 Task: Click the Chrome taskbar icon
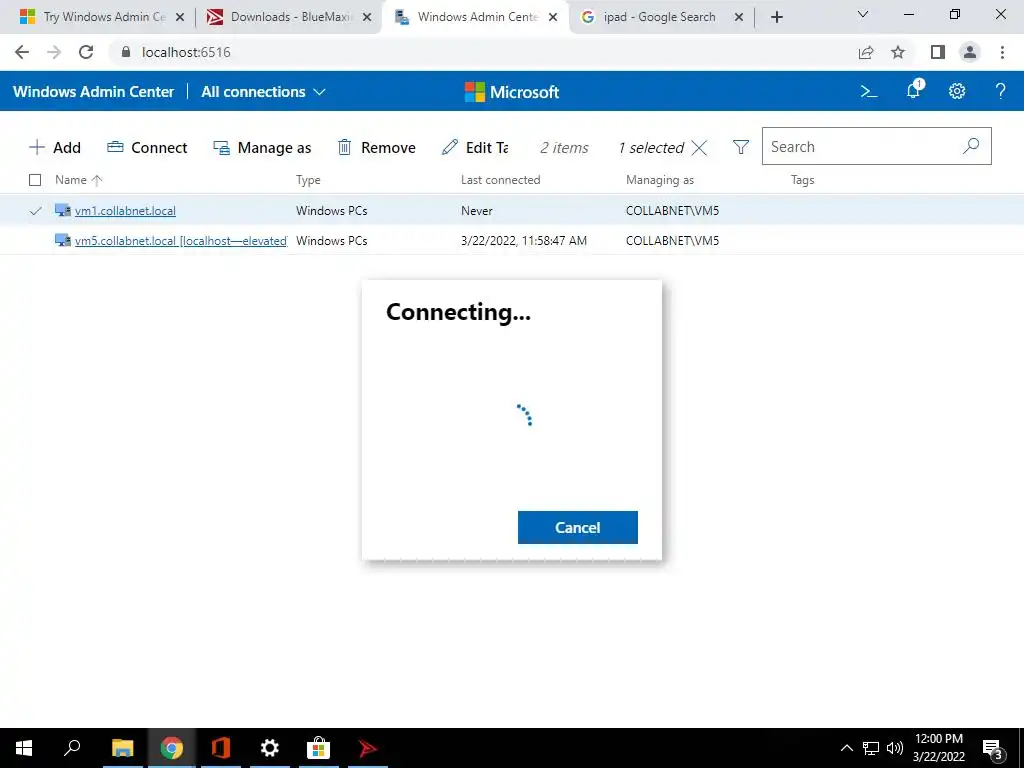tap(172, 748)
